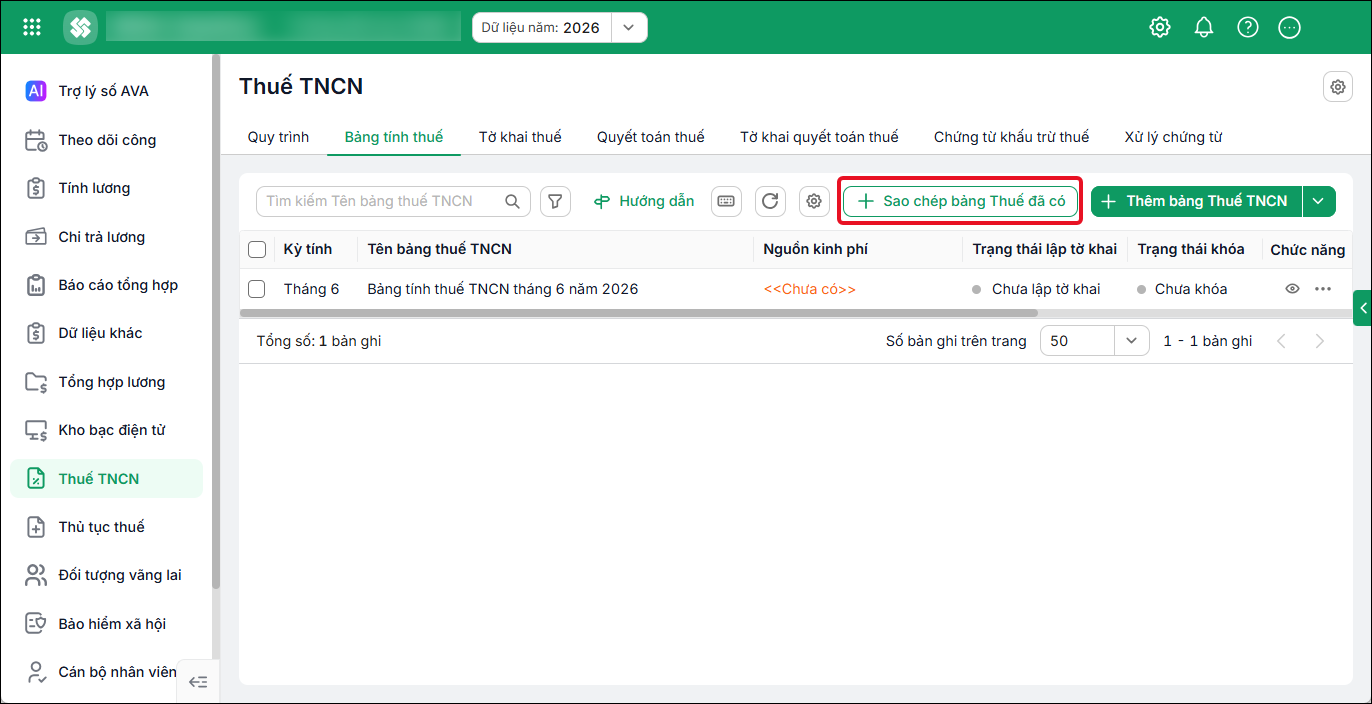Switch to the Quy trình tab
This screenshot has width=1372, height=704.
click(278, 137)
